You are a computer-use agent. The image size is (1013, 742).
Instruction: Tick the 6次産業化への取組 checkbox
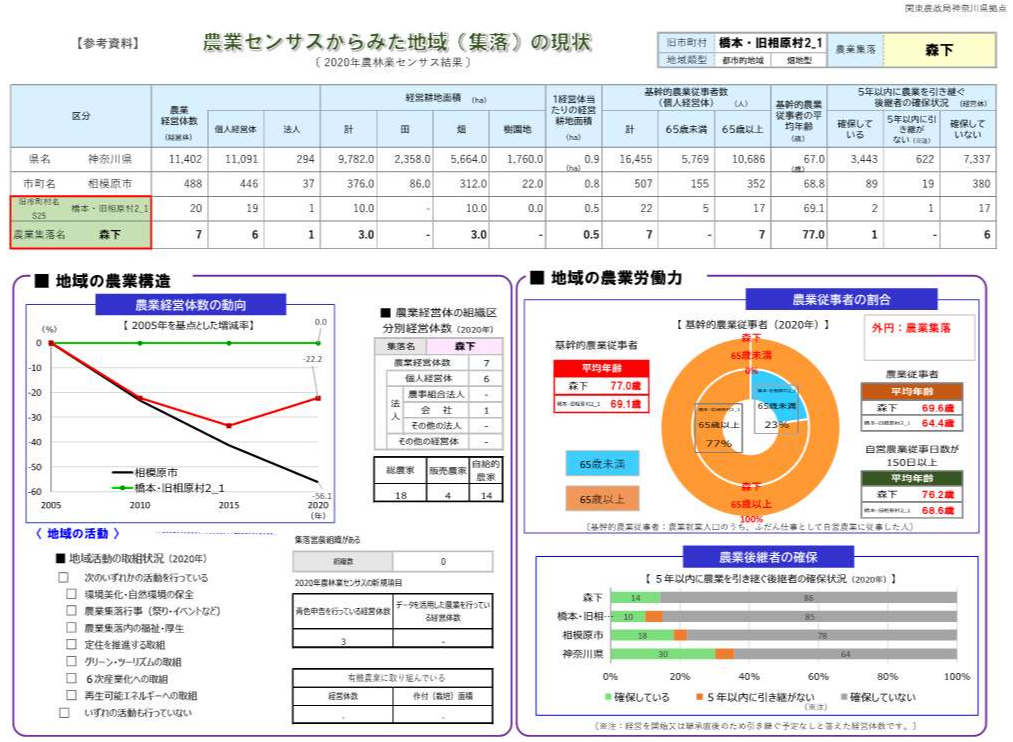pyautogui.click(x=72, y=679)
